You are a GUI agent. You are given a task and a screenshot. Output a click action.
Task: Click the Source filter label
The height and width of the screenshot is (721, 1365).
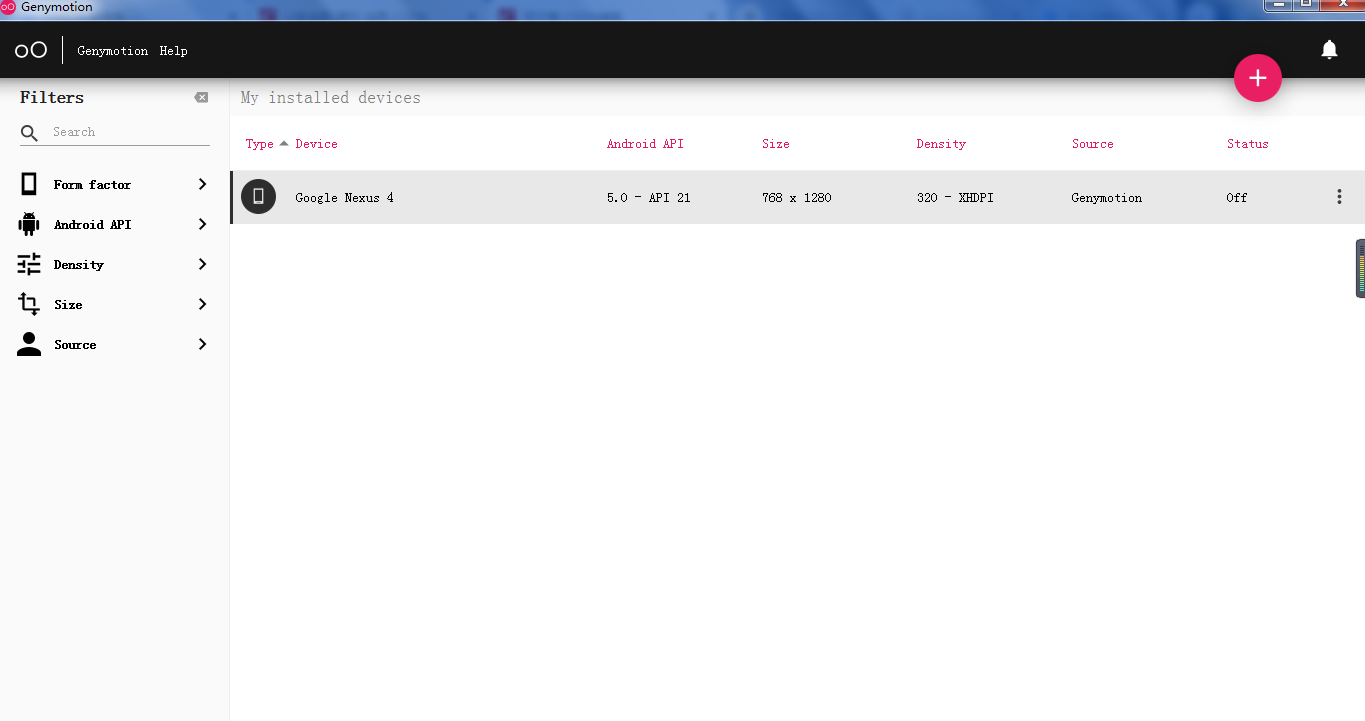75,345
